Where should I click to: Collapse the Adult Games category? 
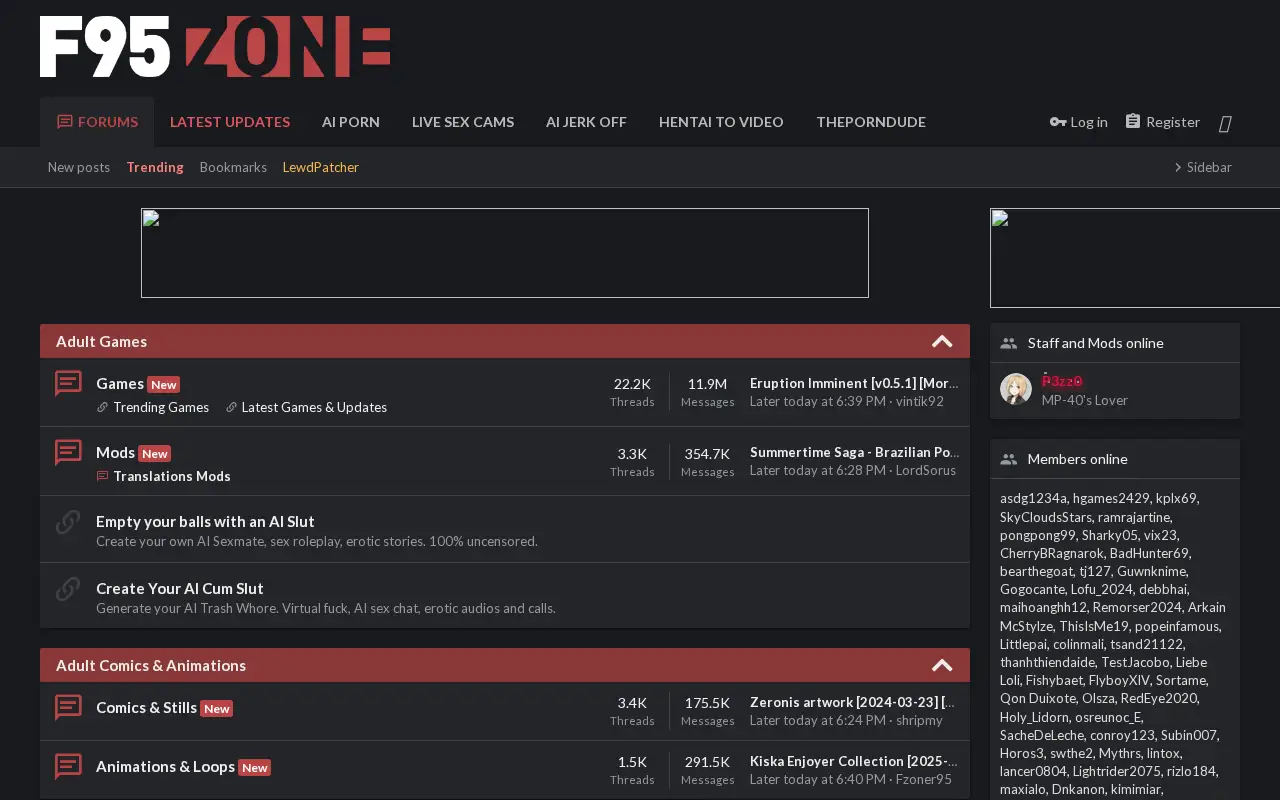(x=942, y=341)
